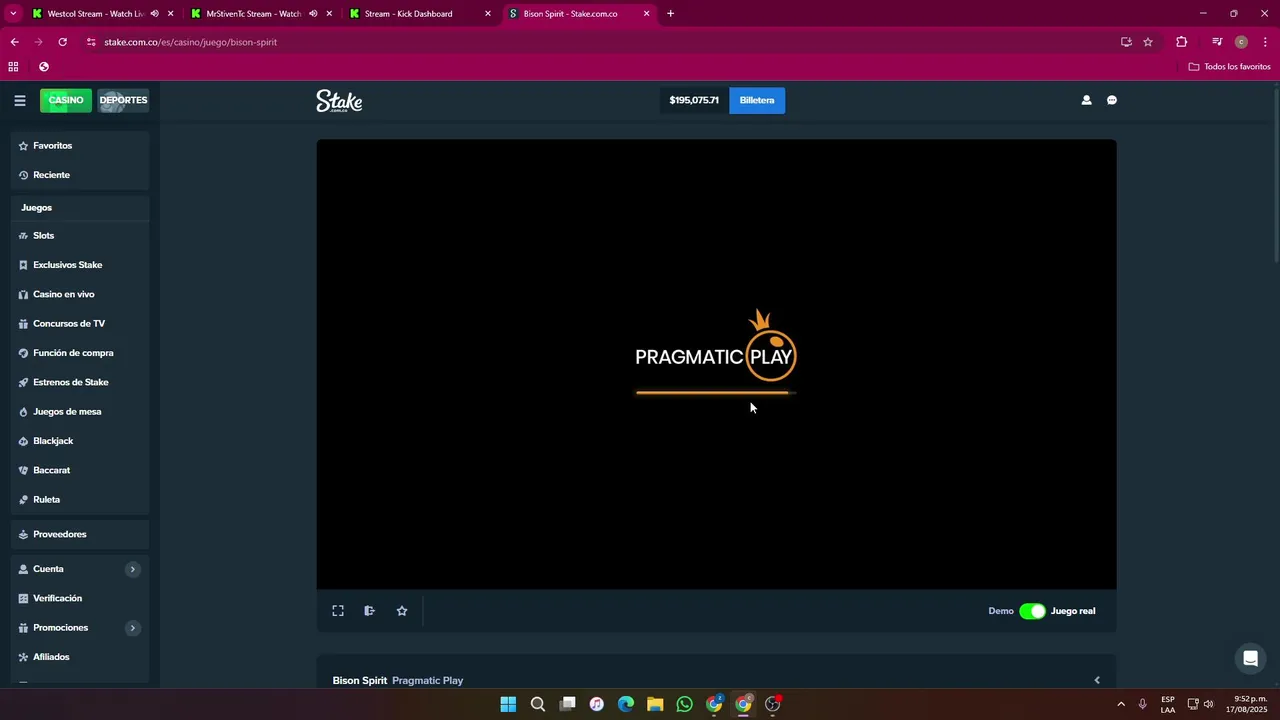Open OBS Studio from the taskbar
The width and height of the screenshot is (1280, 720).
click(772, 704)
